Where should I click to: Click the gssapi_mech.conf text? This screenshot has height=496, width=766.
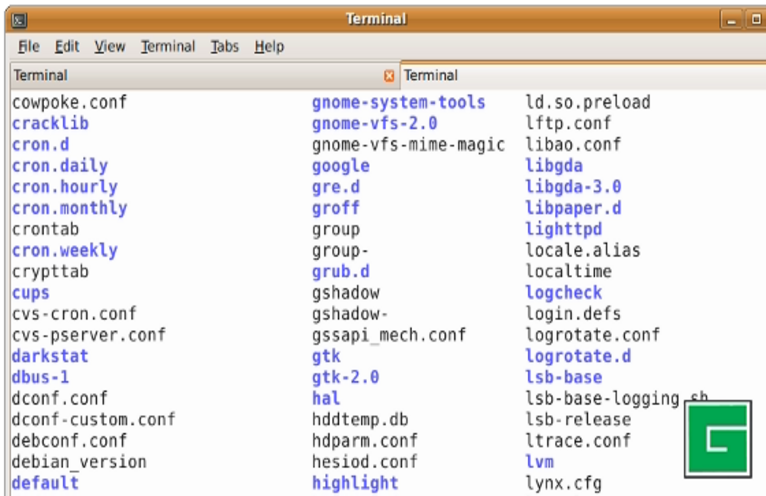click(x=389, y=335)
